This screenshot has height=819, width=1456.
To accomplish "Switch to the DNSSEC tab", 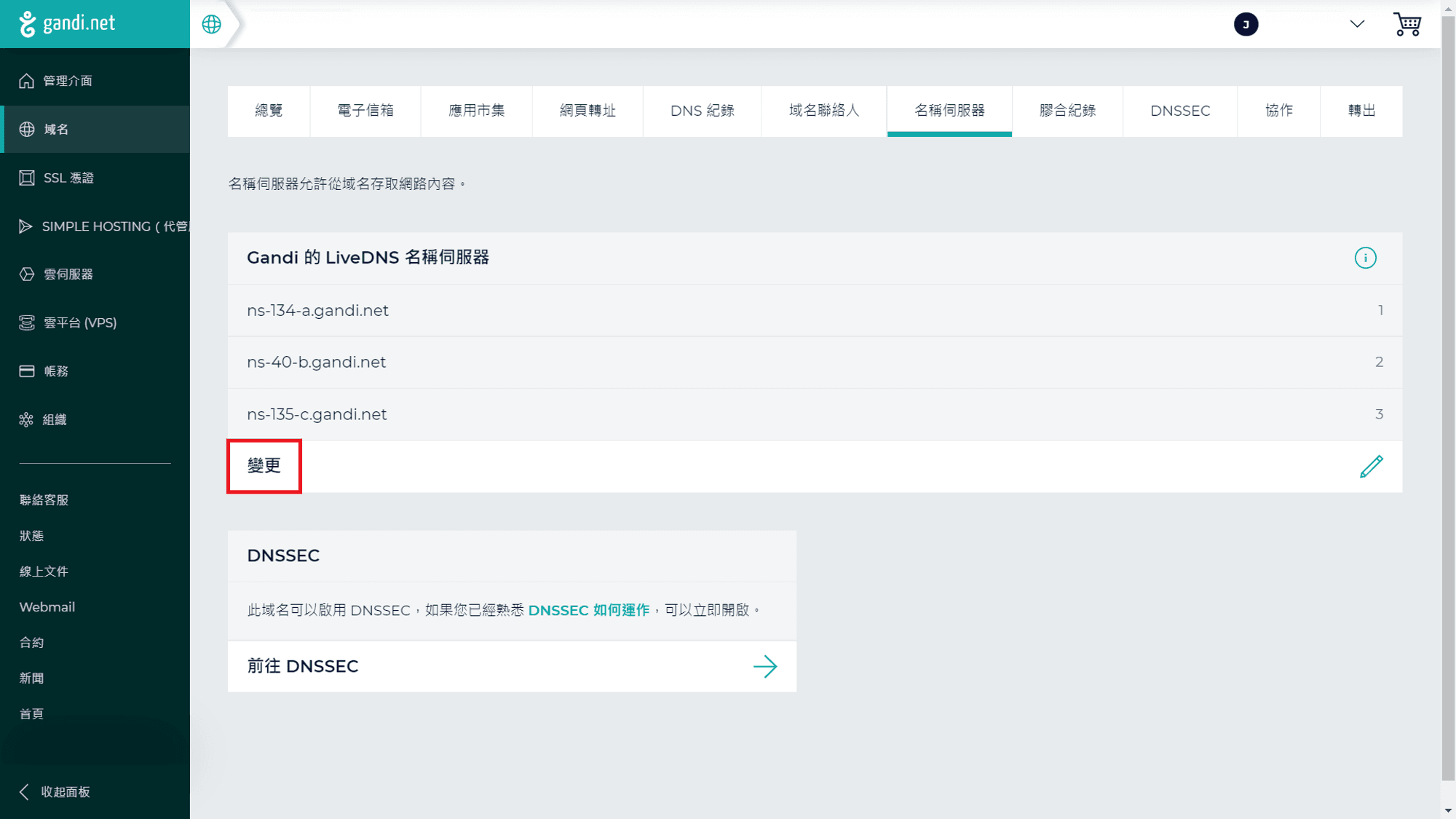I will 1180,111.
